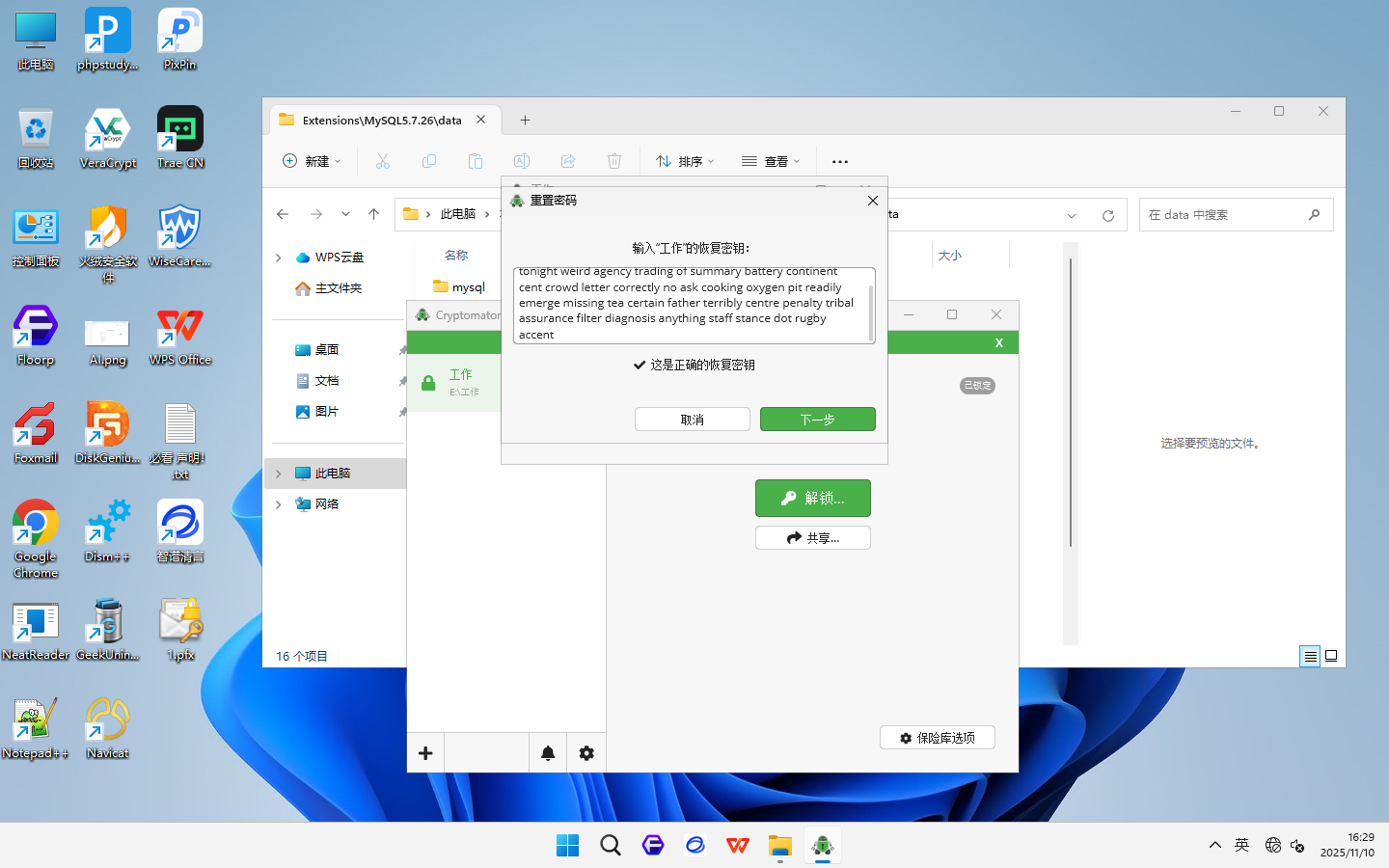This screenshot has height=868, width=1389.
Task: Refresh the data folder in Explorer
Action: tap(1108, 215)
